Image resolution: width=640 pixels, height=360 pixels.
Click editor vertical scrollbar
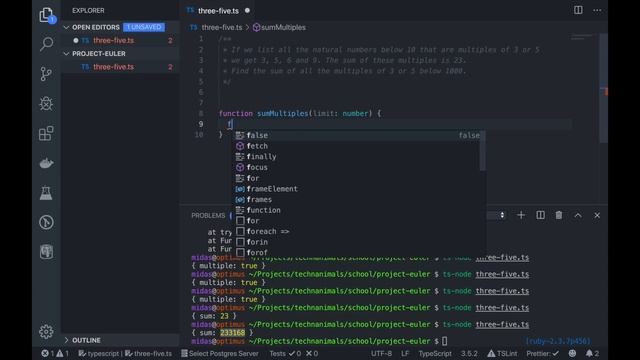pyautogui.click(x=604, y=88)
